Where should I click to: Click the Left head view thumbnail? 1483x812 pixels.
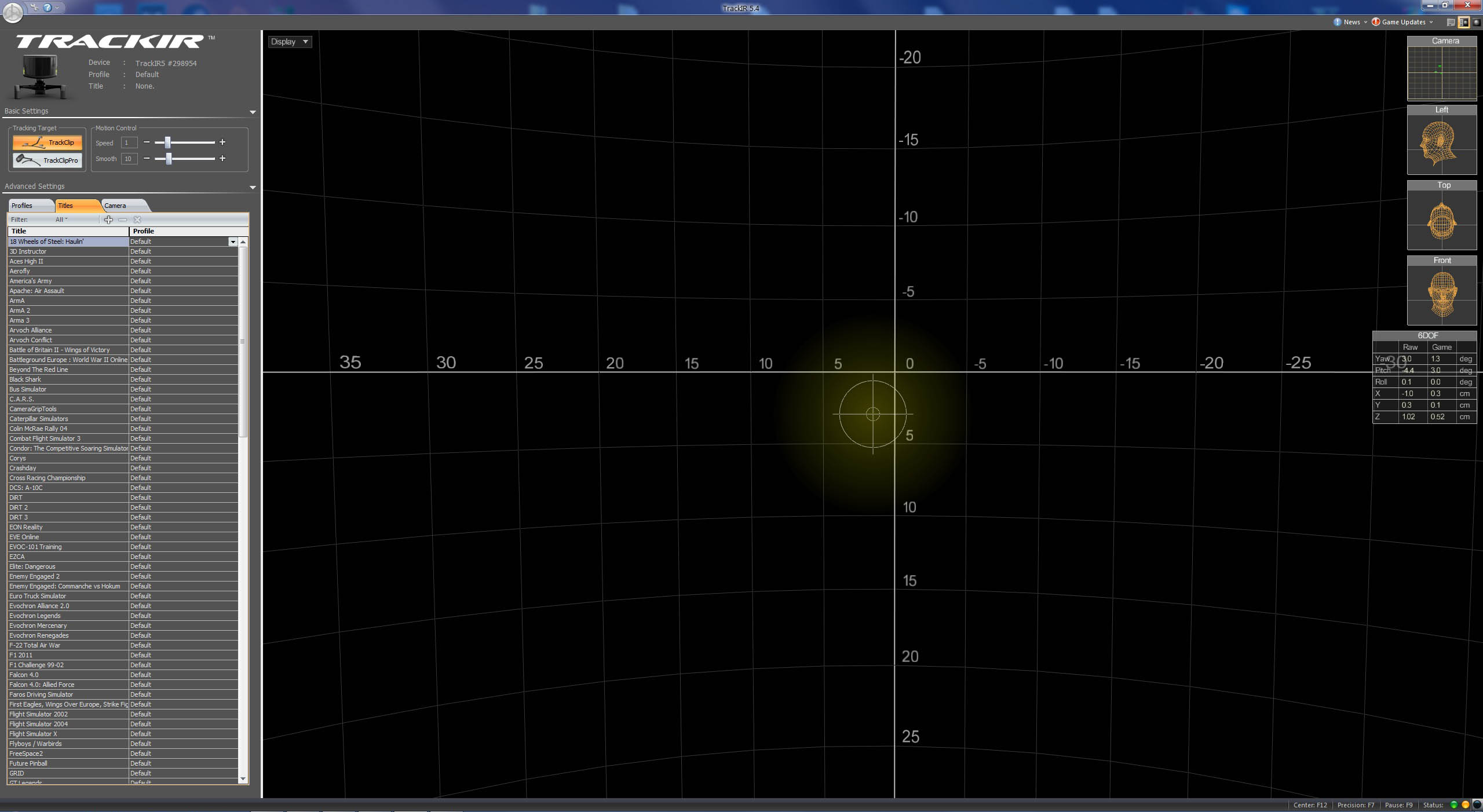(x=1442, y=140)
